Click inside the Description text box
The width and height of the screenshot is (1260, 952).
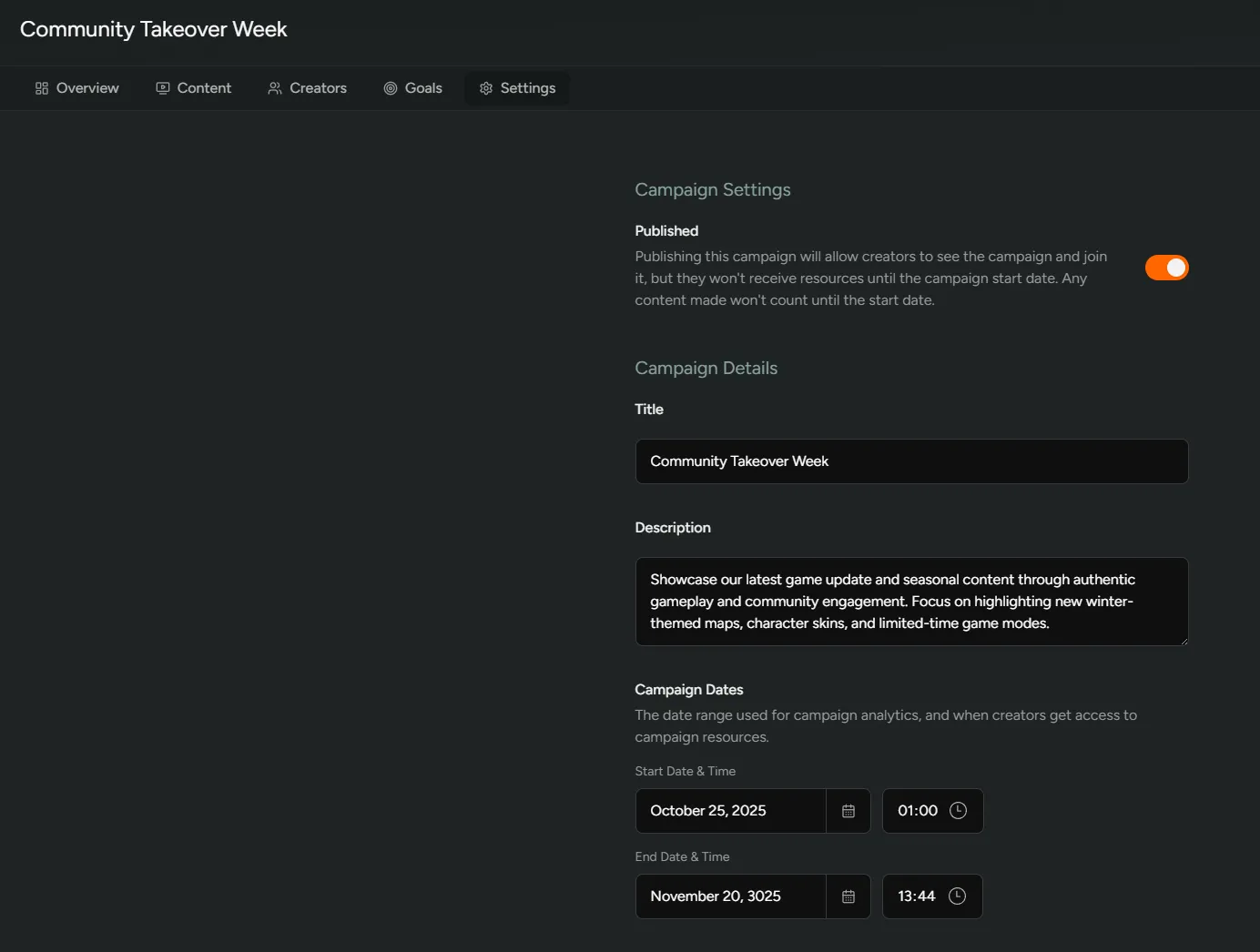tap(910, 602)
